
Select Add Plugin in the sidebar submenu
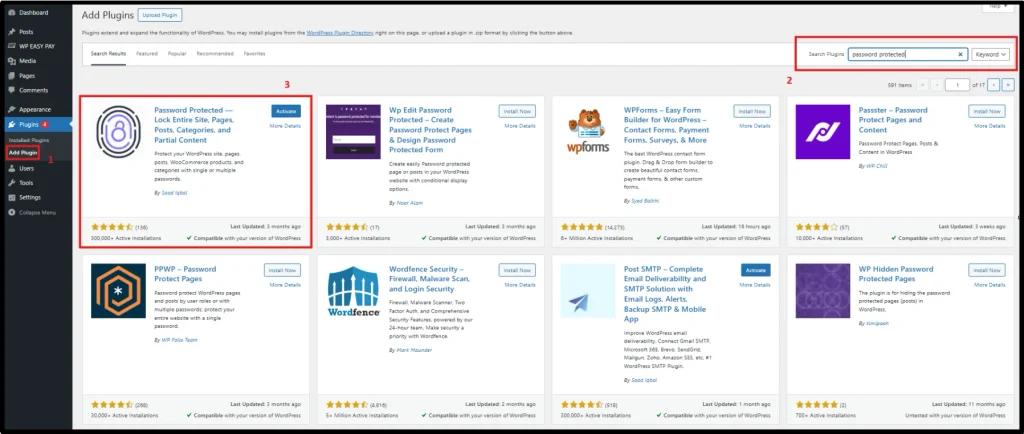[23, 153]
